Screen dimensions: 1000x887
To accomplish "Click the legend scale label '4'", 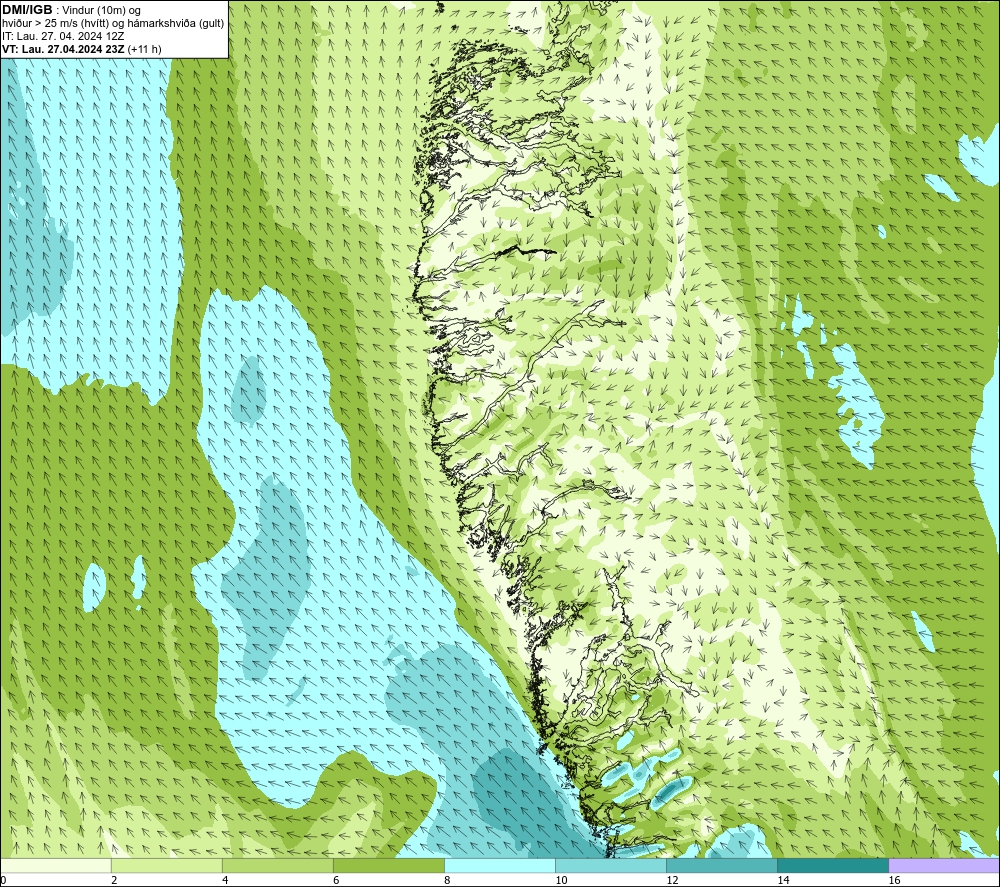I will 225,881.
